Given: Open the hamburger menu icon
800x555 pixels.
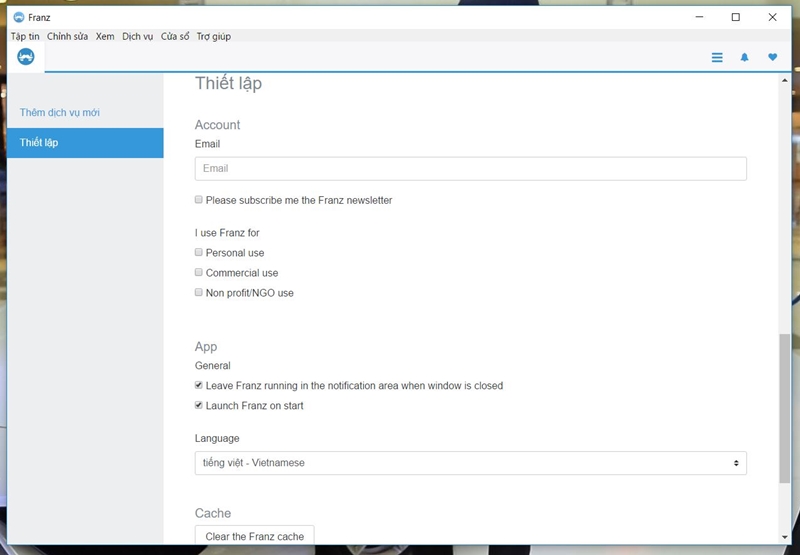Looking at the screenshot, I should [x=717, y=57].
